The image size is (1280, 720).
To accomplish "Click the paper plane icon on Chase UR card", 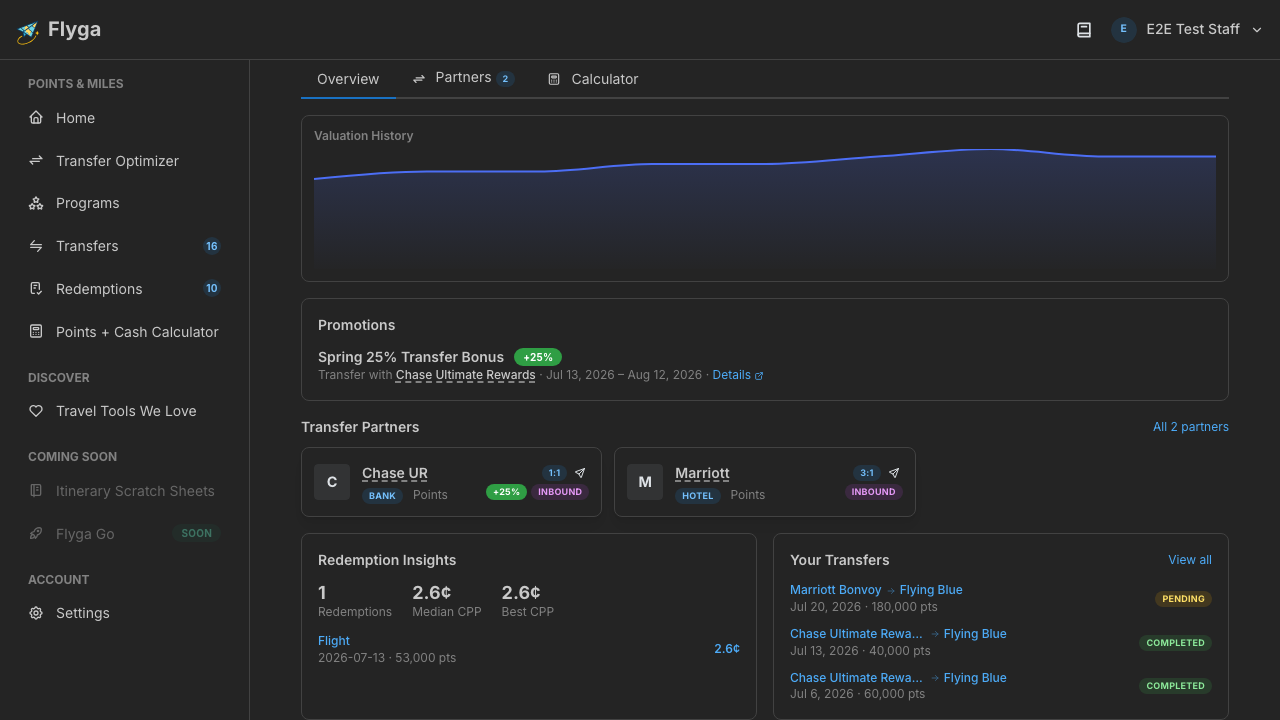I will (x=580, y=473).
